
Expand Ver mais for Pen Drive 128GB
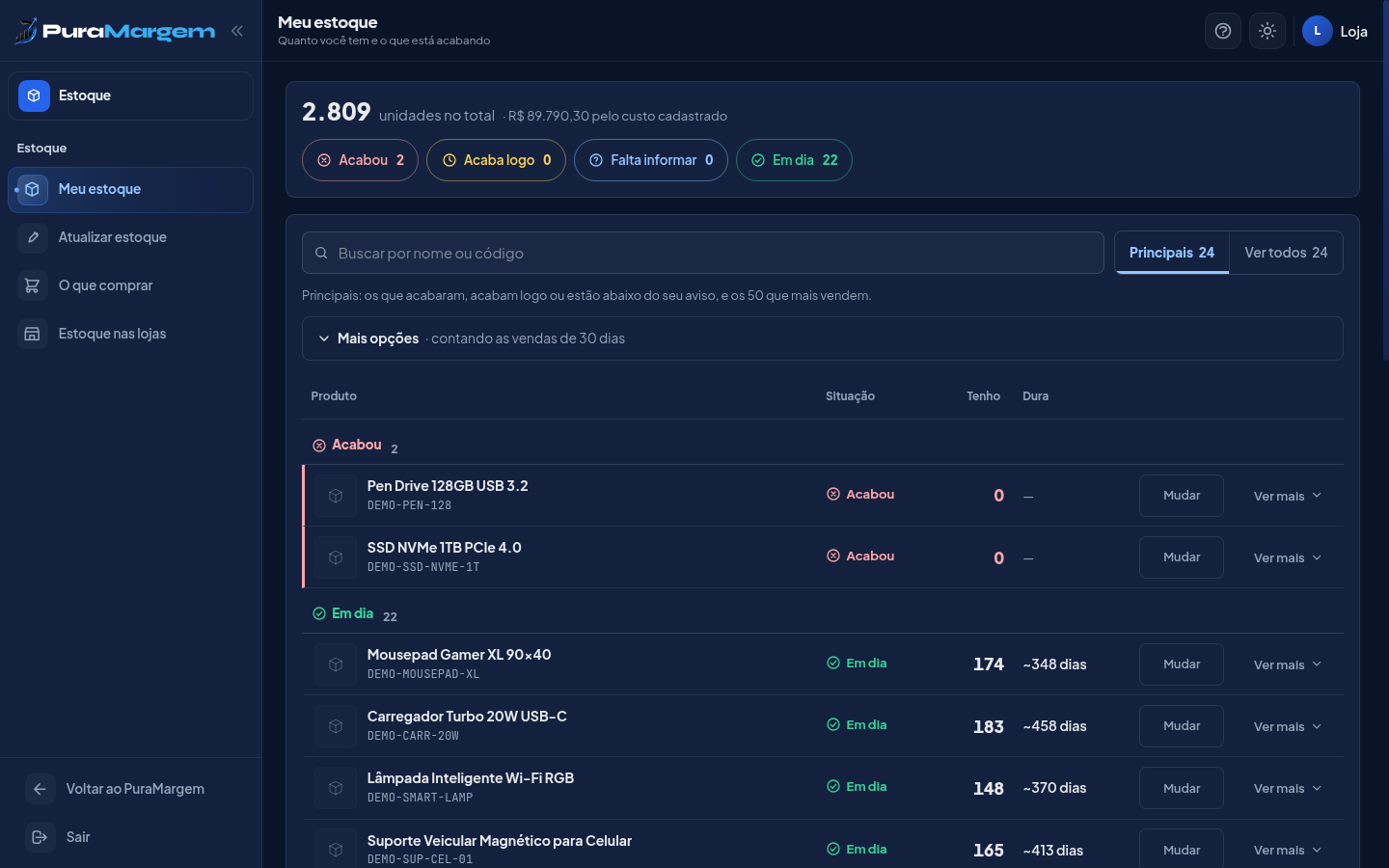(x=1288, y=496)
